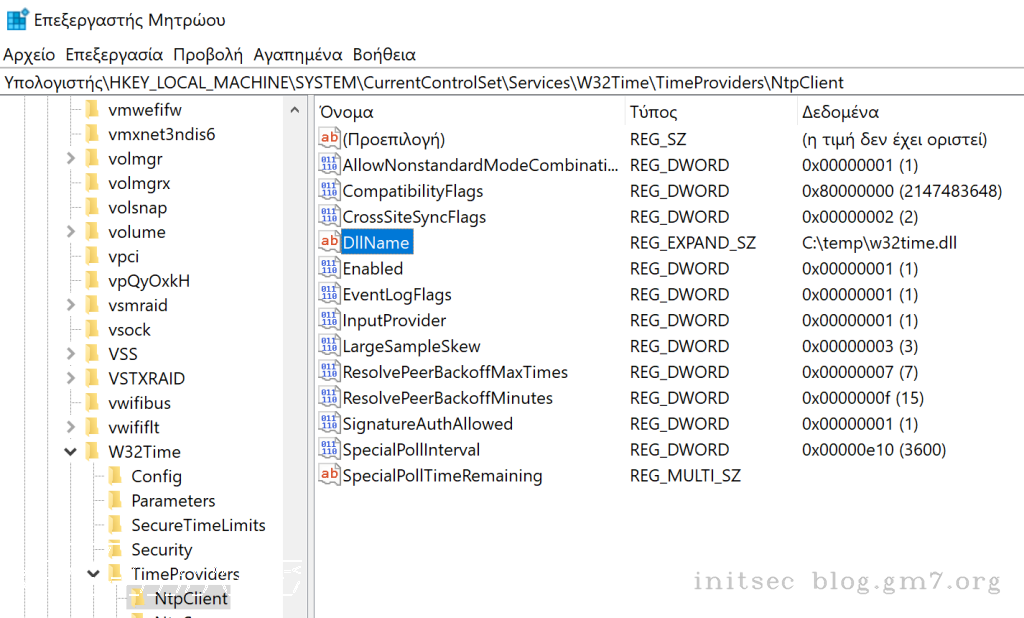
Task: Expand the volmgr key
Action: [x=71, y=159]
